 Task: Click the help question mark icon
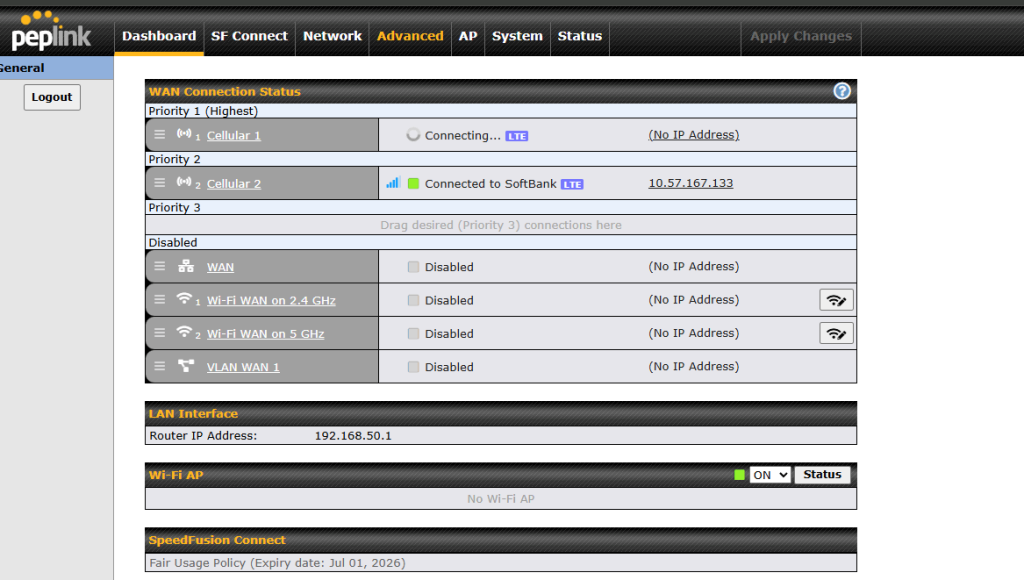pyautogui.click(x=842, y=91)
